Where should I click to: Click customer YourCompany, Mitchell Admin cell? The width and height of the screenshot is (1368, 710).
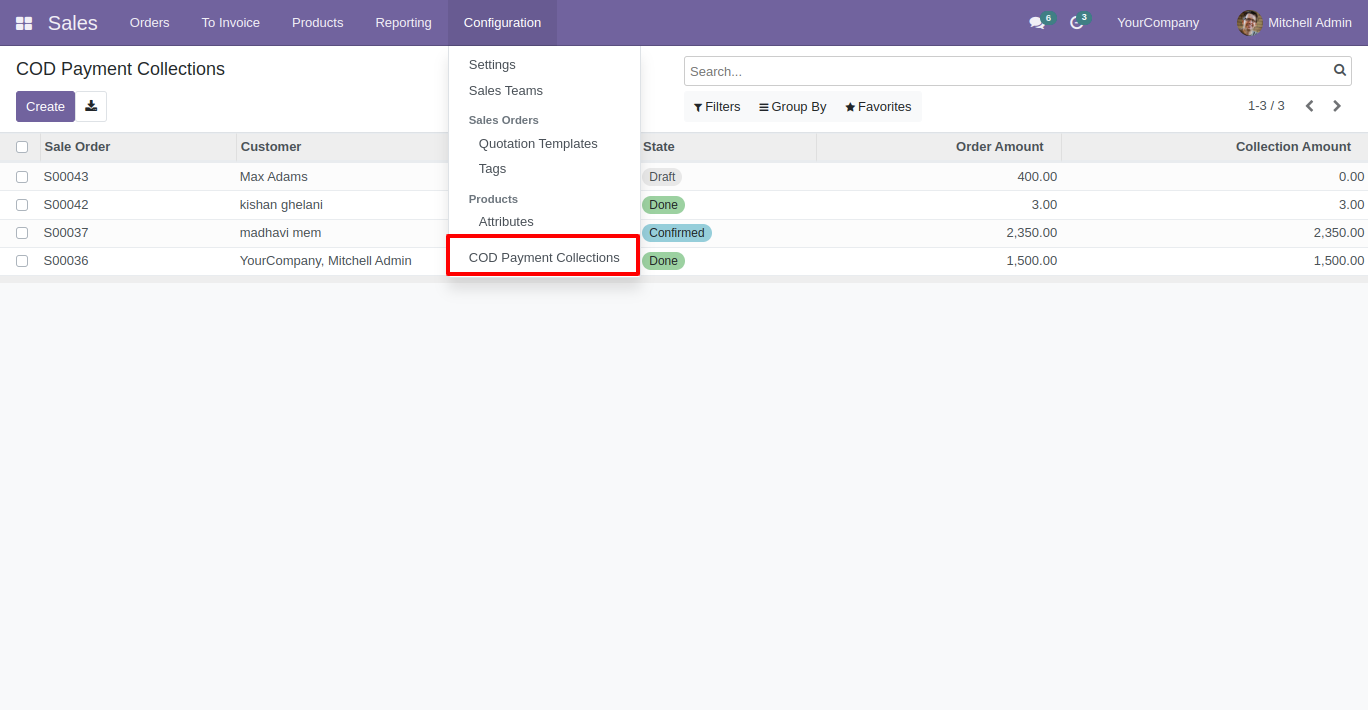pos(326,261)
